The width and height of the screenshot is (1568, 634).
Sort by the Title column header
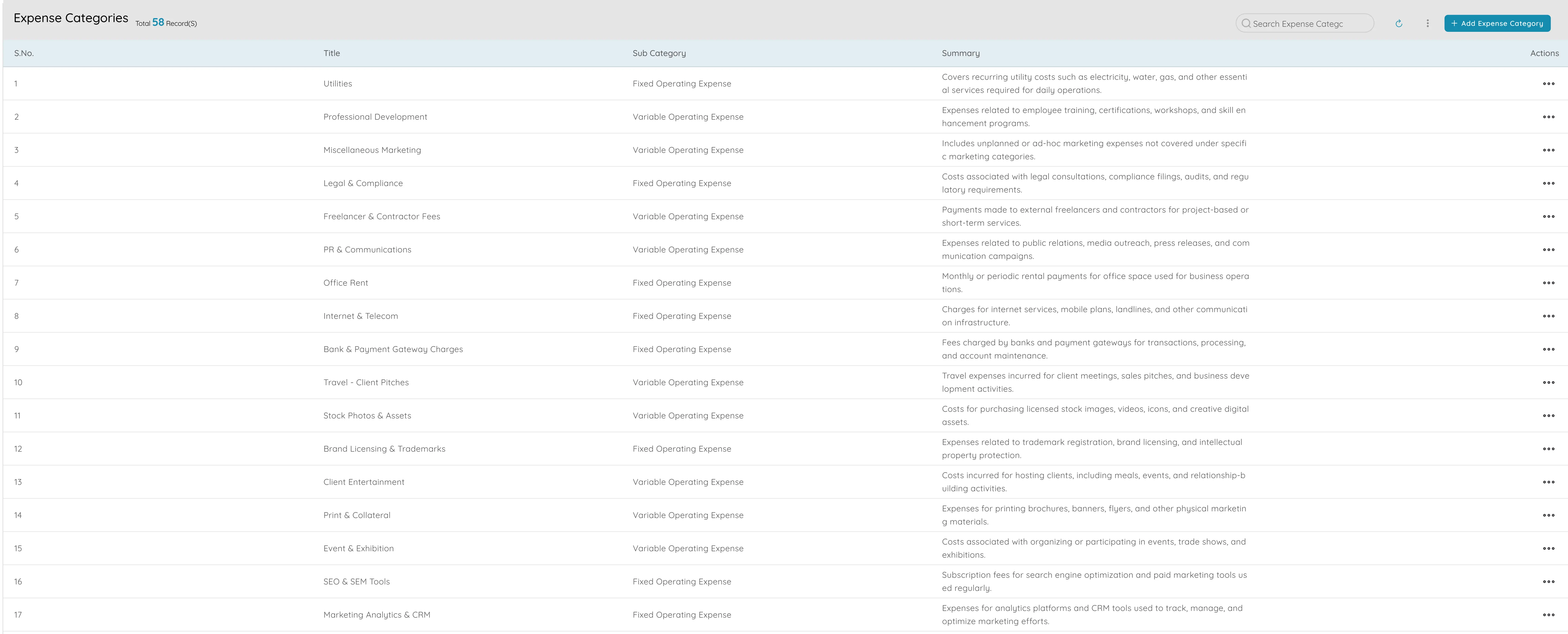332,53
